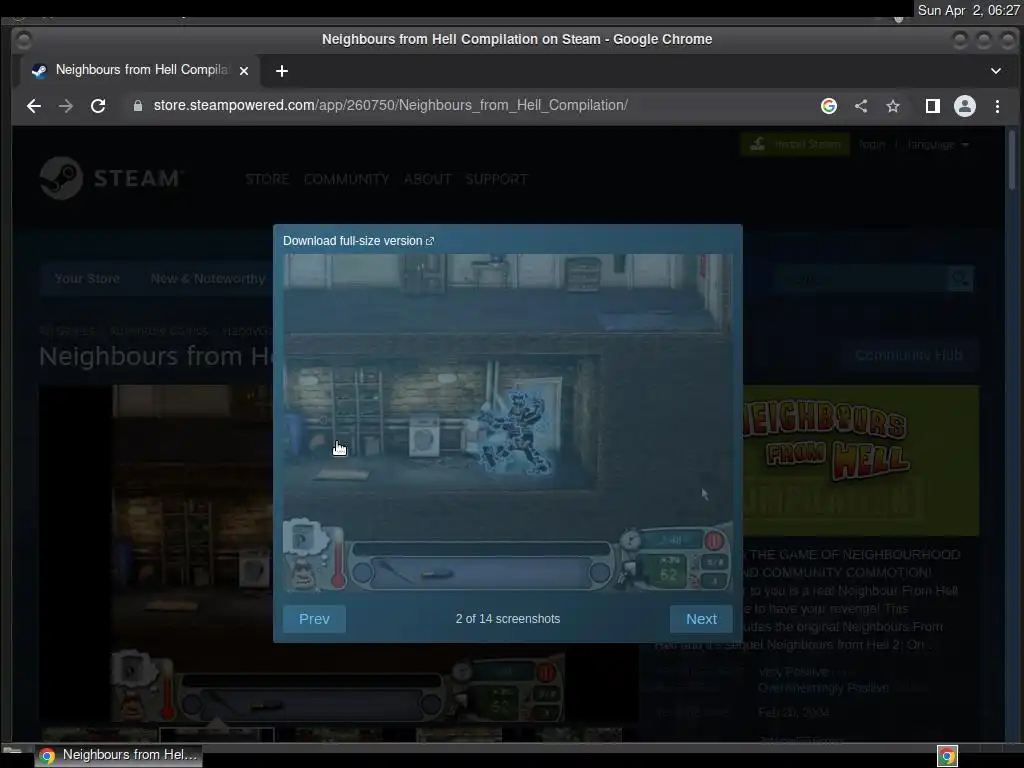Click the Install Steam button
Screen dimensions: 1024x768
tap(795, 144)
